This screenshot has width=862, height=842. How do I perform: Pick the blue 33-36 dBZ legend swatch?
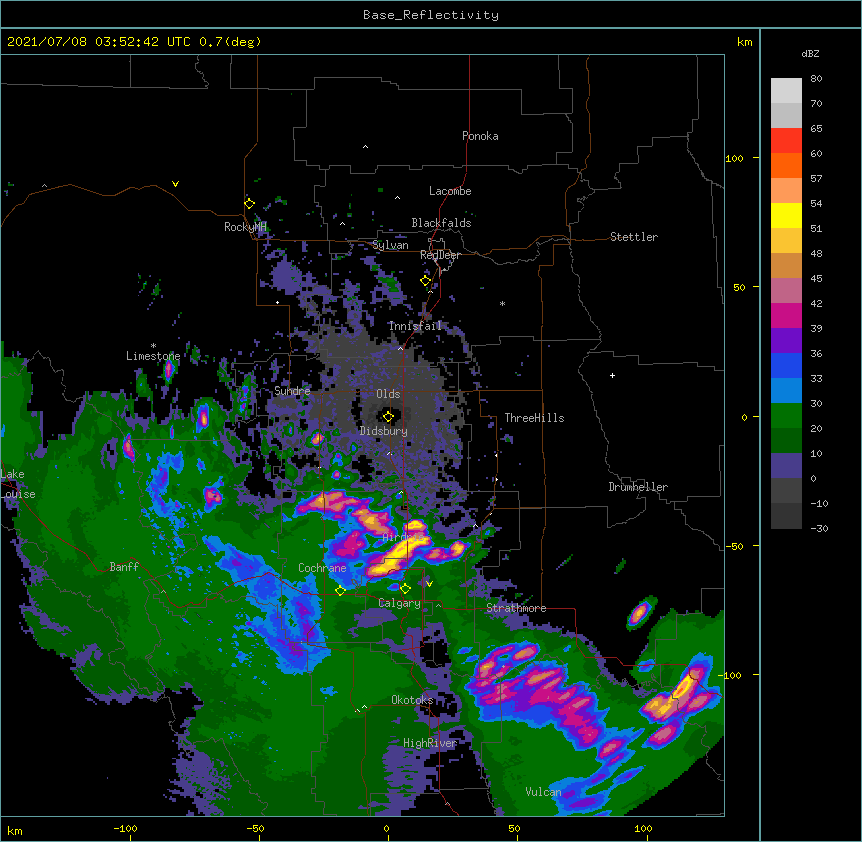[786, 365]
